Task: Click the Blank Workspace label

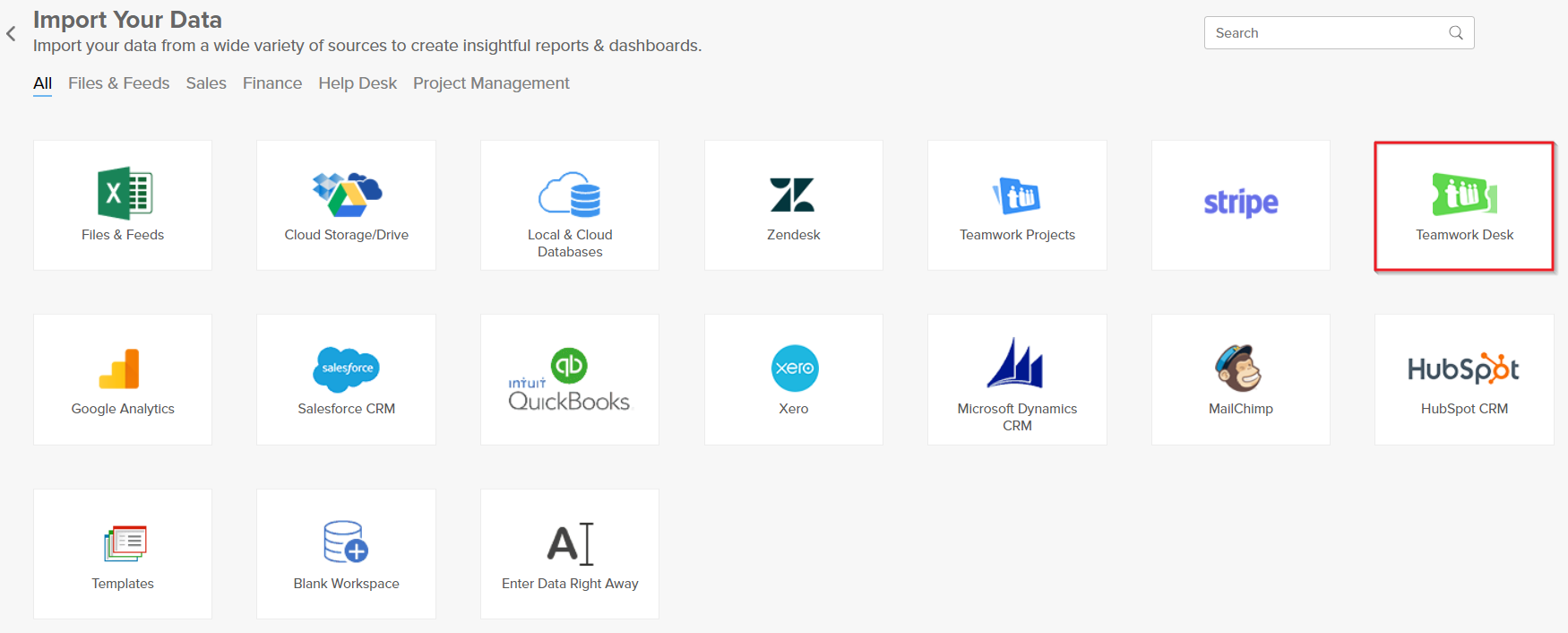Action: tap(347, 584)
